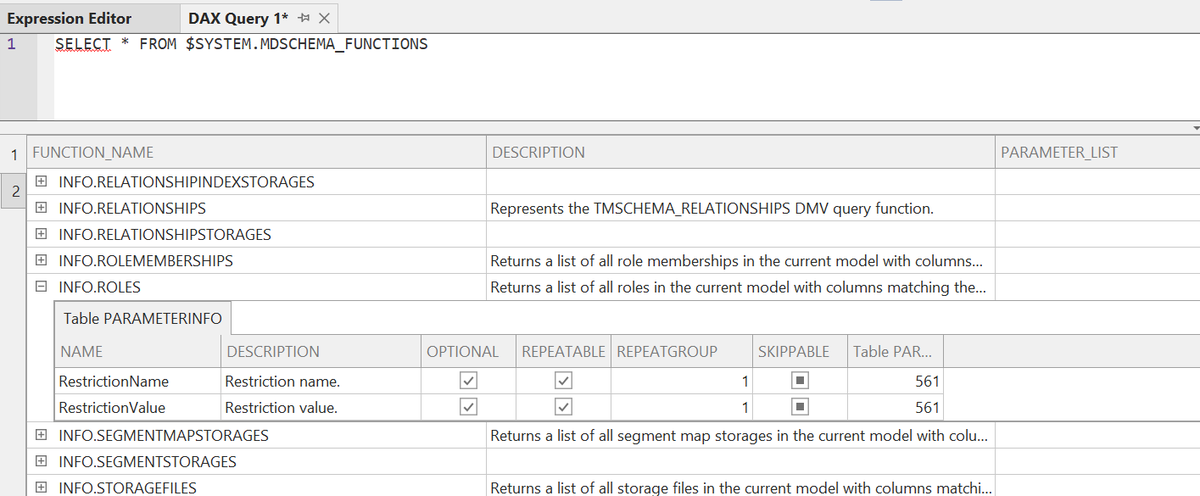Toggle SKIPPABLE checkbox for RestrictionValue
Screen dimensions: 1200x496
pos(800,407)
